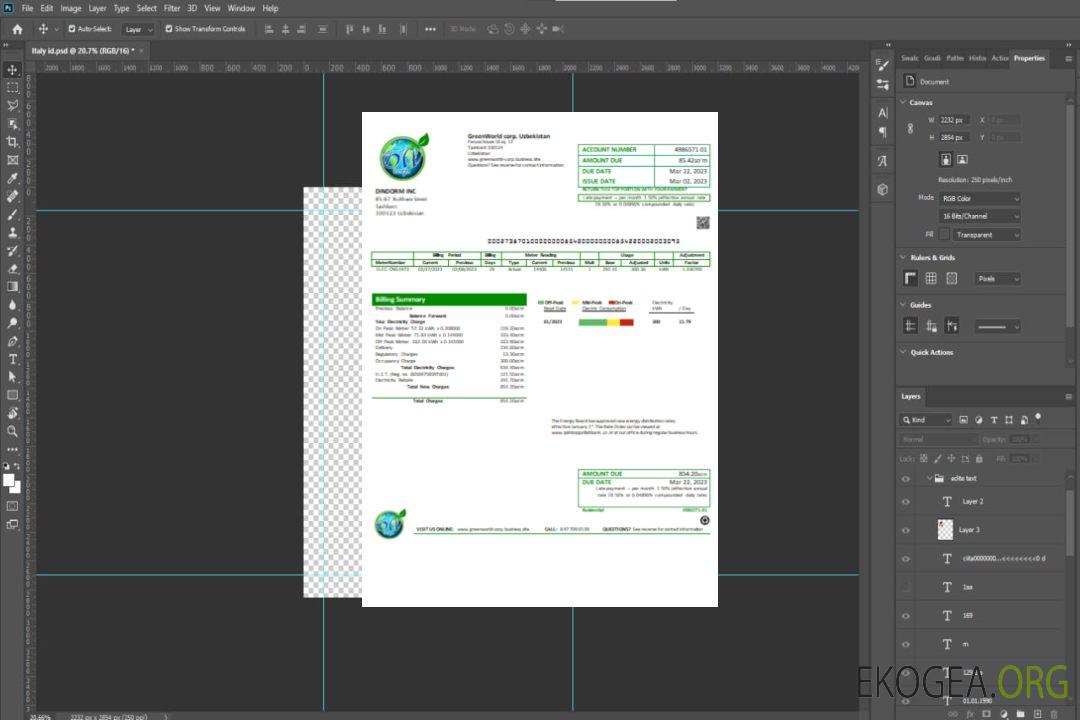Toggle the Auto-Select checkbox
The image size is (1080, 720).
pos(72,29)
